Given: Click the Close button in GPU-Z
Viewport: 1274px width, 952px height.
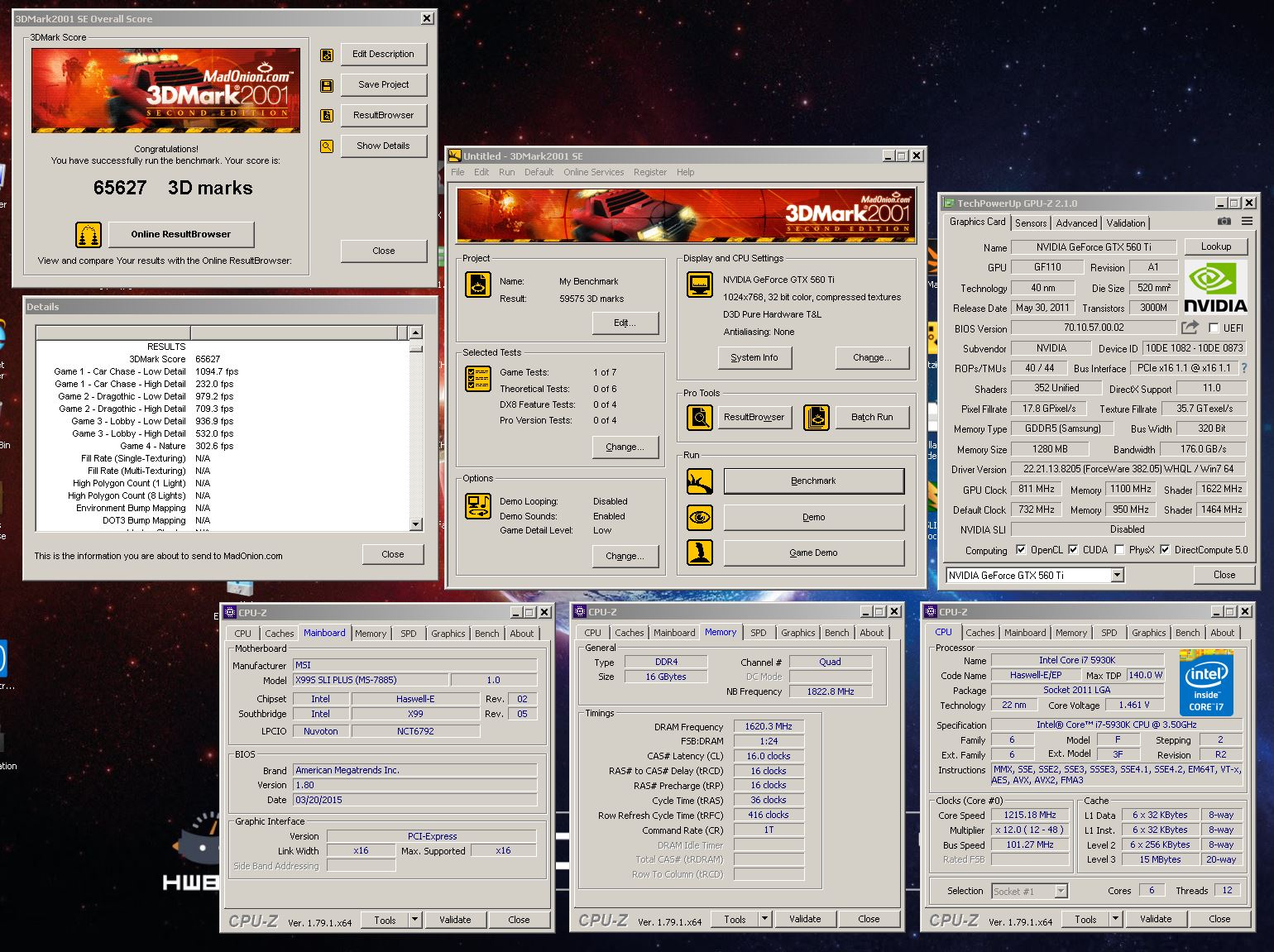Looking at the screenshot, I should [x=1224, y=575].
